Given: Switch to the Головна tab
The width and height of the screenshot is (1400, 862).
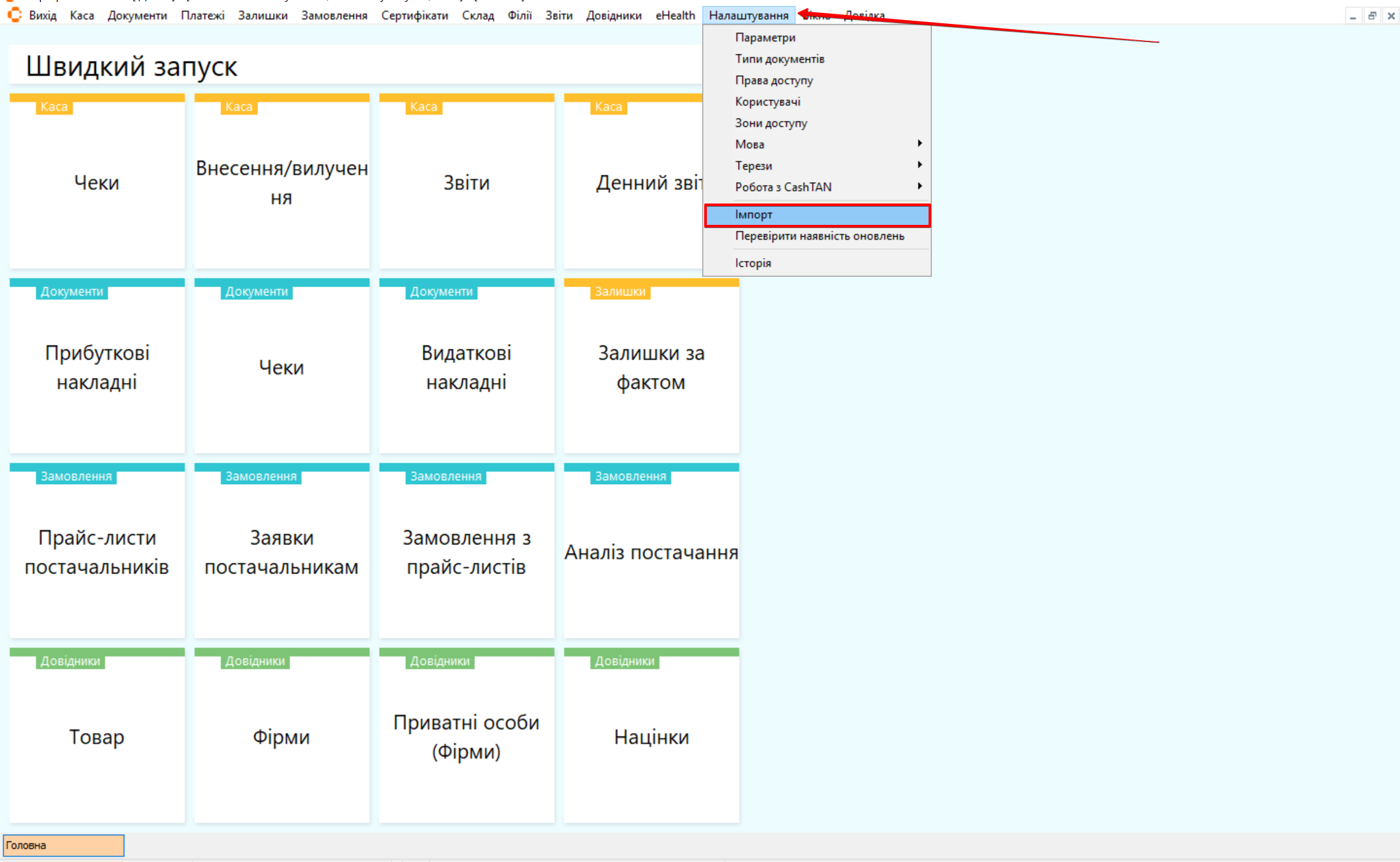Looking at the screenshot, I should click(64, 845).
